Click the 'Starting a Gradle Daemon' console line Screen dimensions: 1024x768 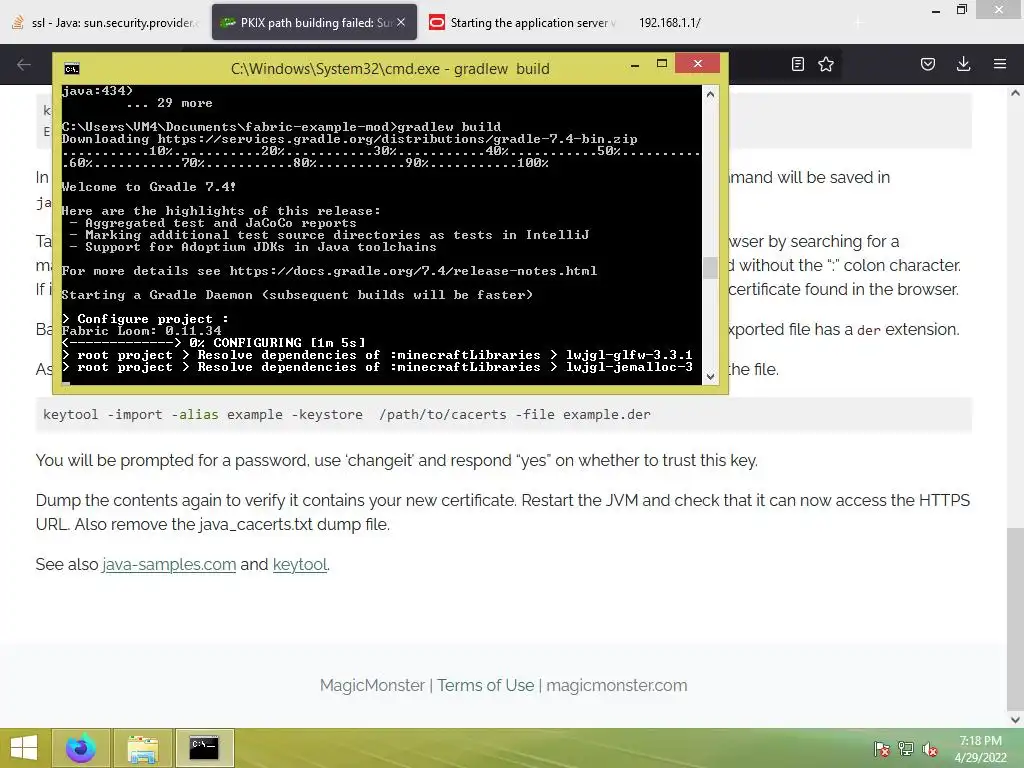pyautogui.click(x=297, y=295)
